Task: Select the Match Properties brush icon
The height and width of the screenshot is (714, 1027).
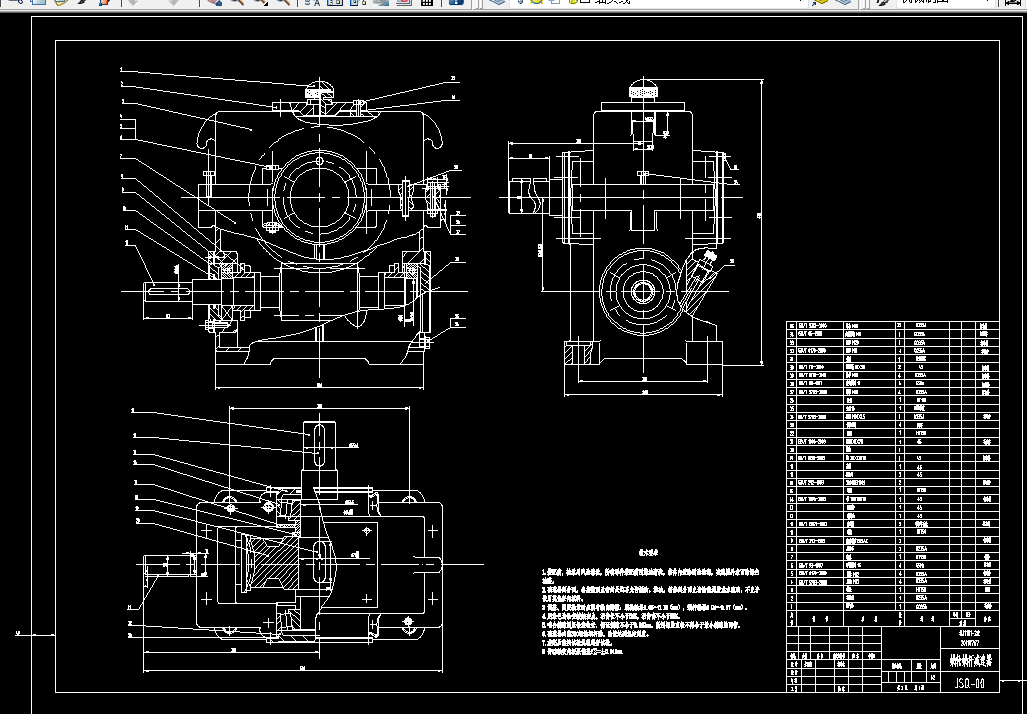Action: (83, 2)
